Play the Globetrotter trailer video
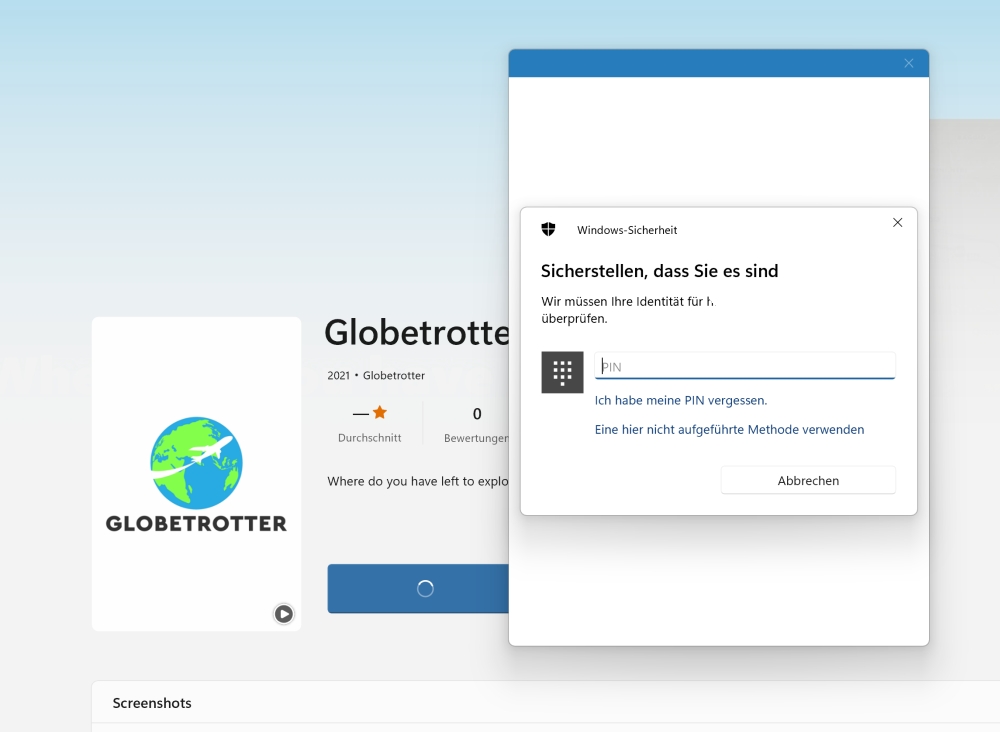 [x=284, y=613]
